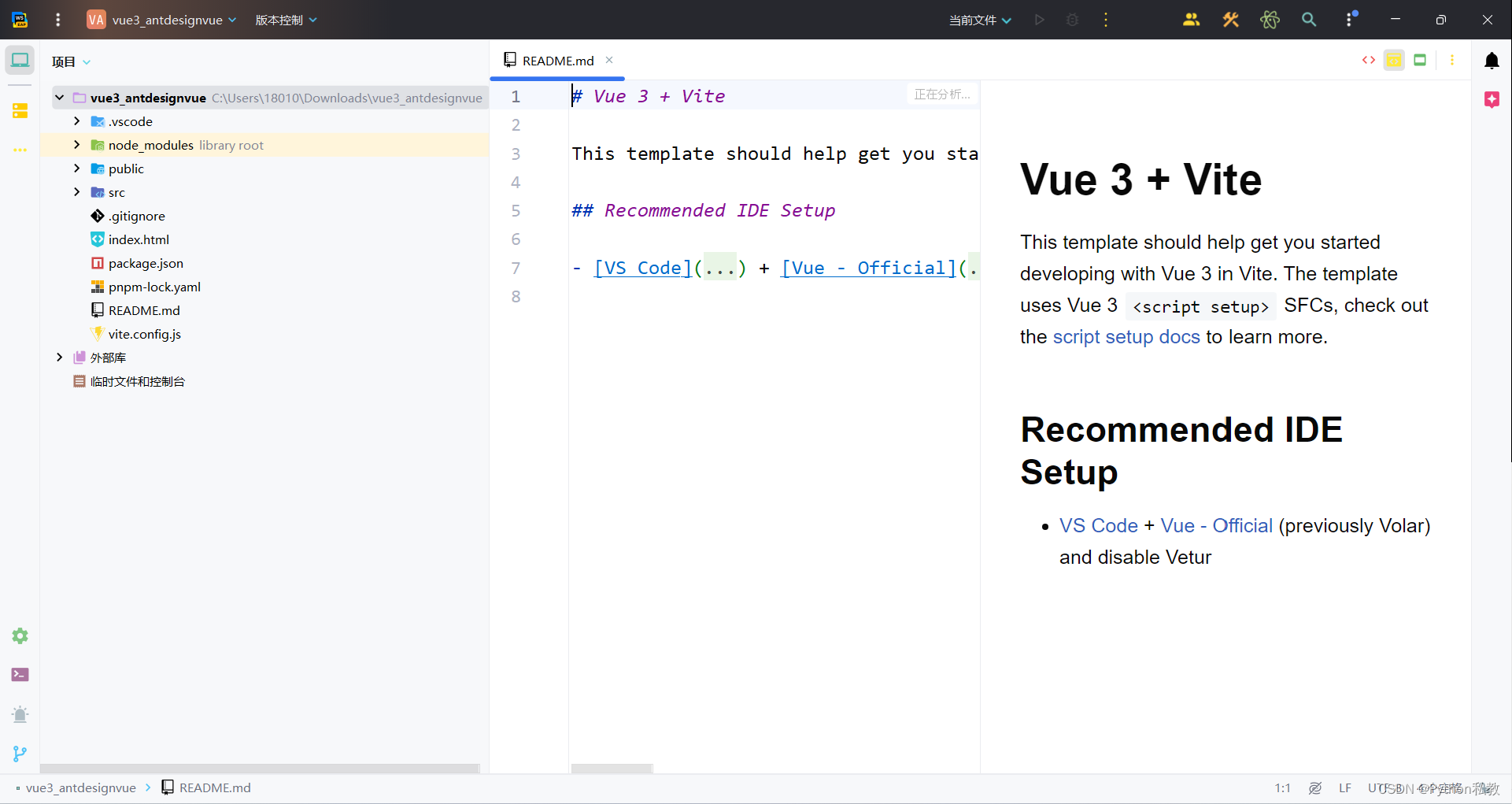Open the vue3_antdesignvue project dropdown
Screen dimensions: 1512x804
pos(174,20)
